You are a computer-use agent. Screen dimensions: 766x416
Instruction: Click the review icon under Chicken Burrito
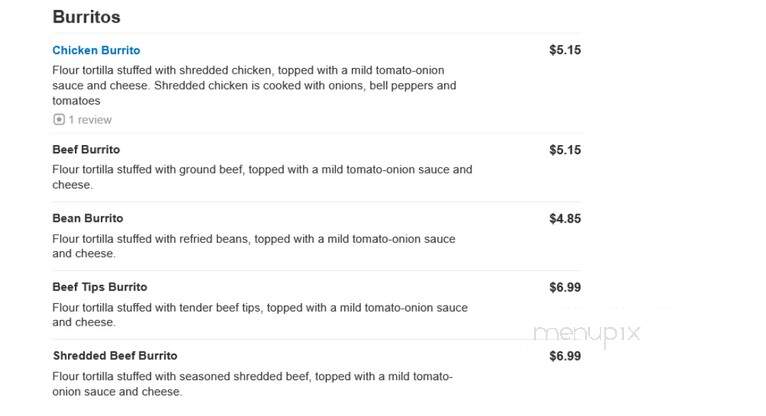pyautogui.click(x=59, y=120)
